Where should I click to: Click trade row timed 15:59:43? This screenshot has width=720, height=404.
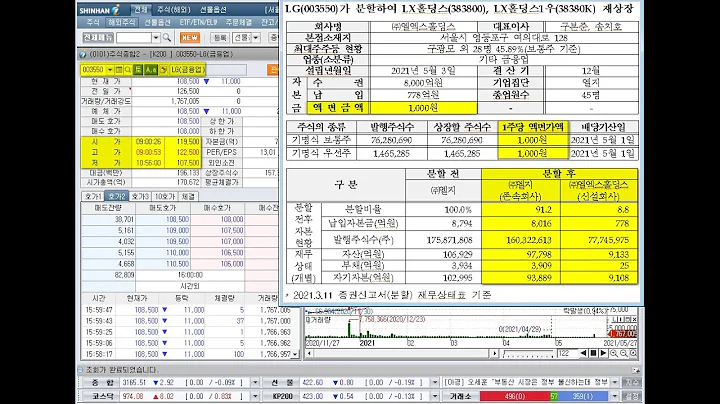coord(187,321)
